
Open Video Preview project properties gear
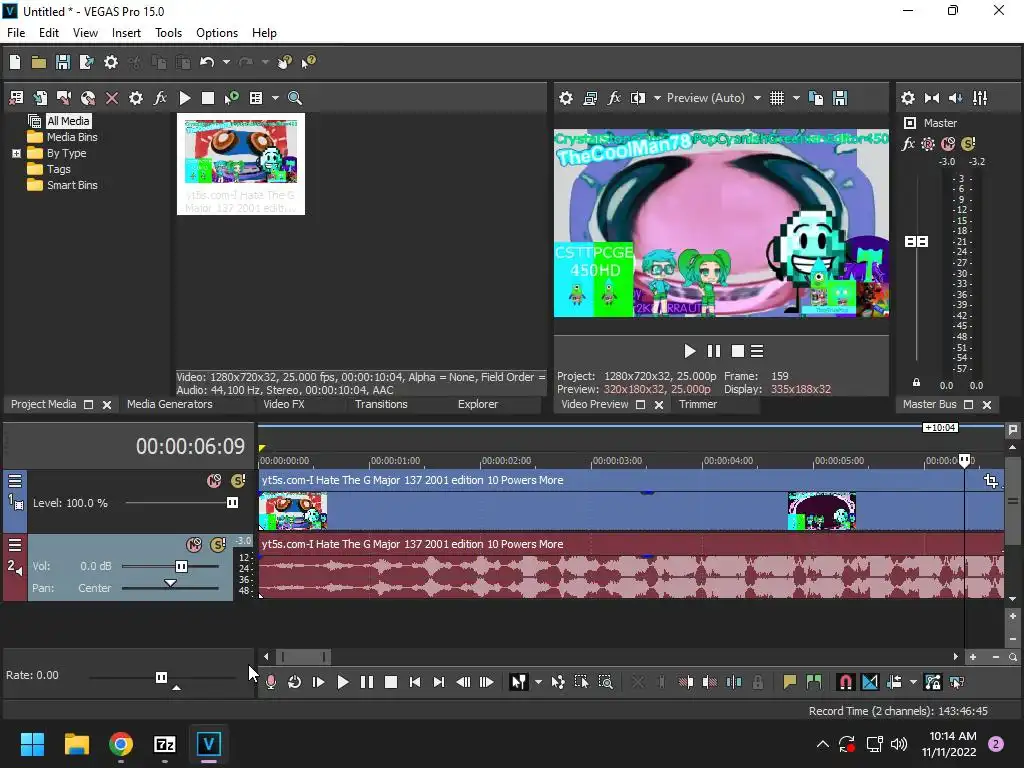pos(566,98)
